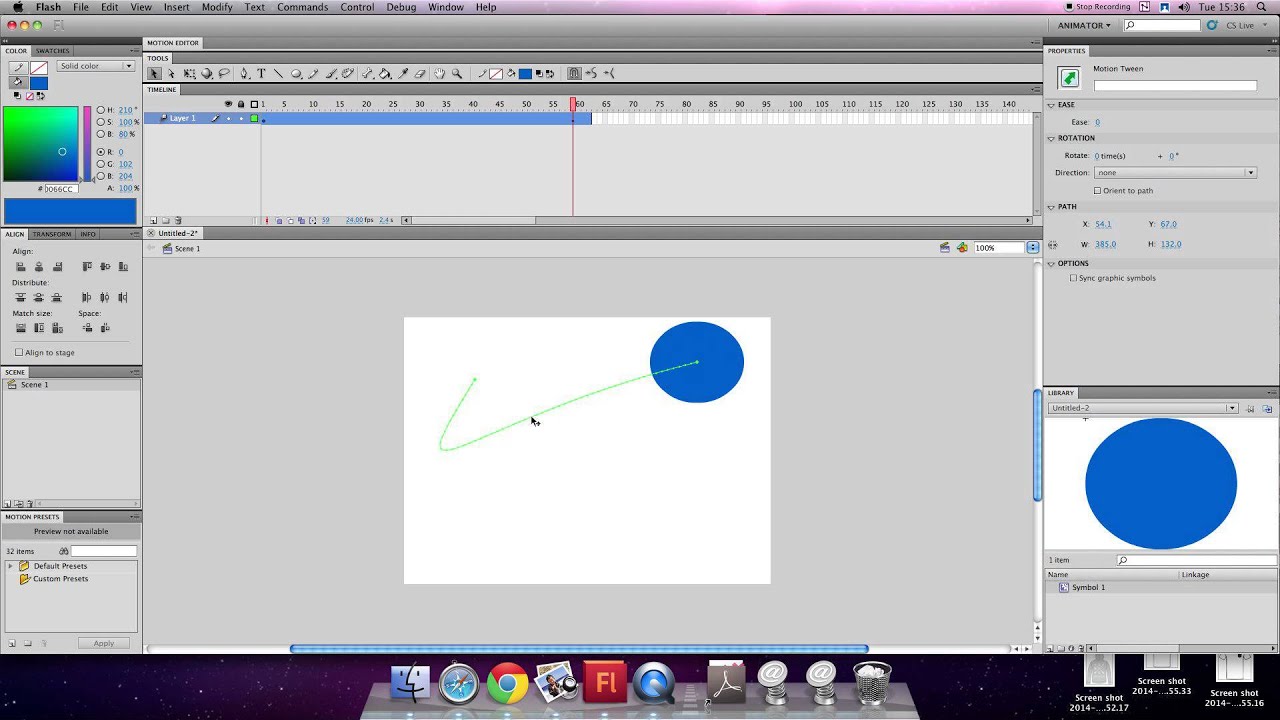Click Align left edge icon
Image resolution: width=1280 pixels, height=720 pixels.
pos(20,267)
